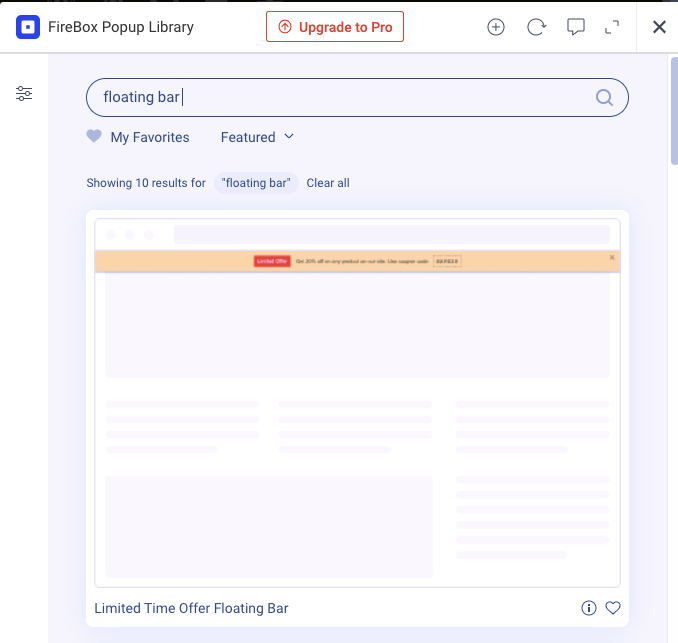Show info for Limited Time Offer template

pyautogui.click(x=588, y=608)
